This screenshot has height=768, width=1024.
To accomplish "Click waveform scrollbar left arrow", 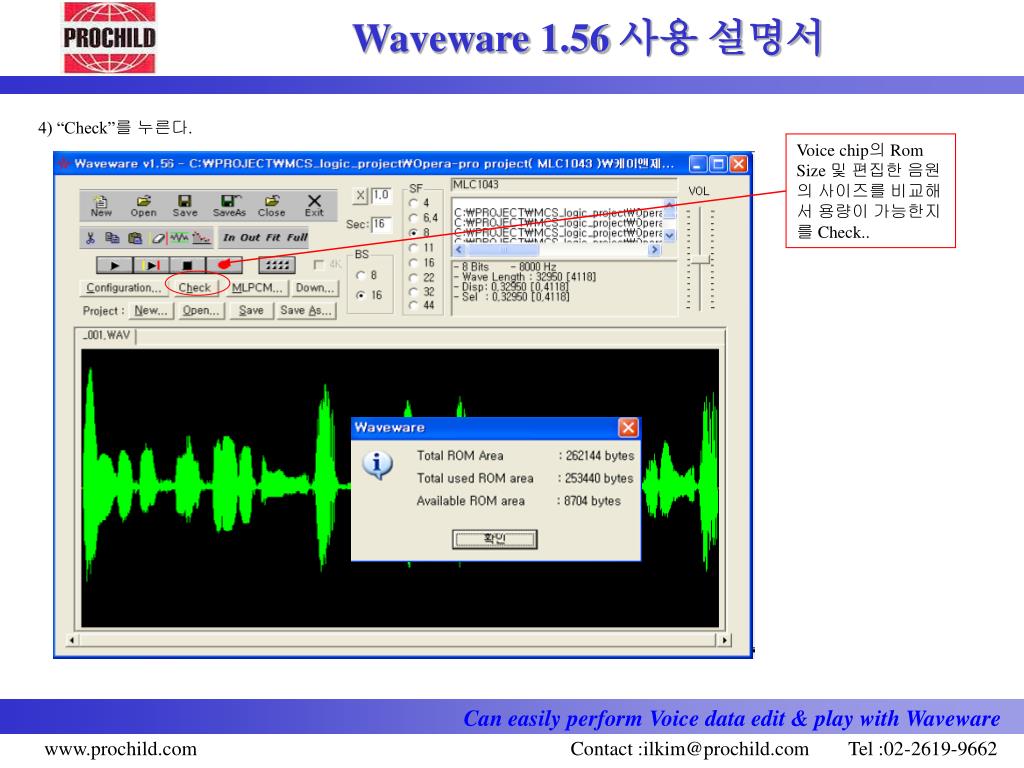I will 72,640.
